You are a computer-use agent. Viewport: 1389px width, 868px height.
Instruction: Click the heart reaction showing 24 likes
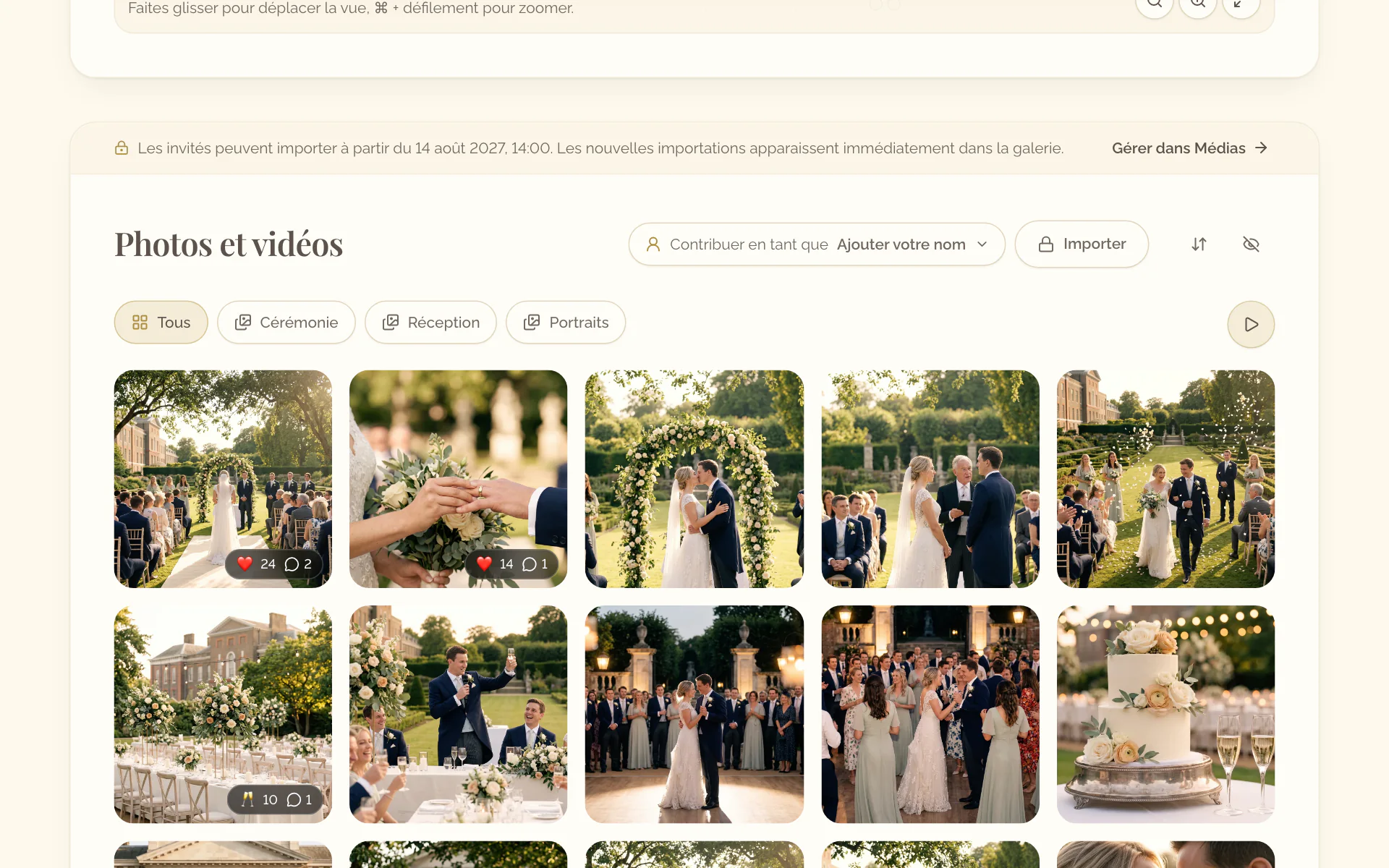(x=256, y=563)
